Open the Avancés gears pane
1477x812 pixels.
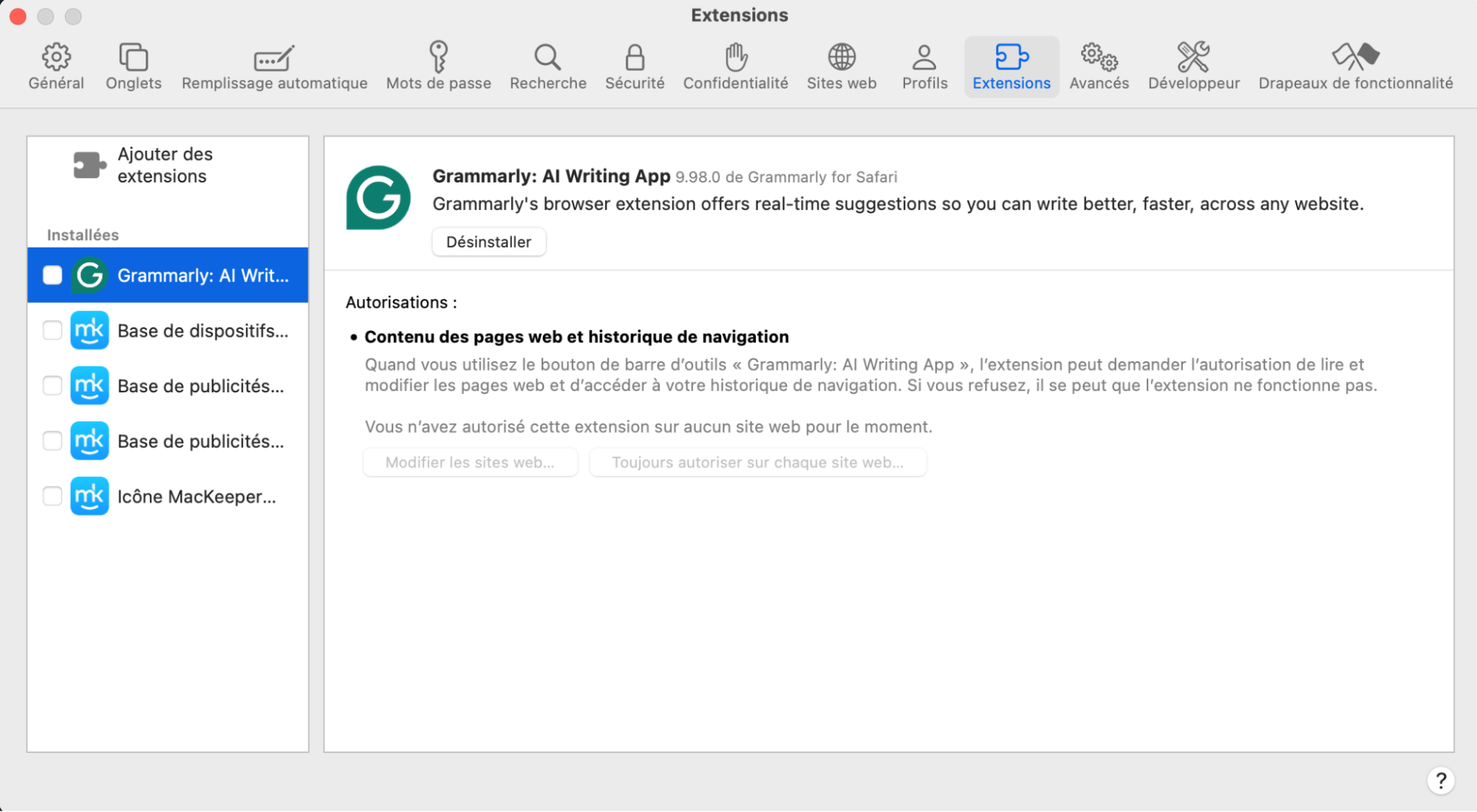[x=1099, y=66]
